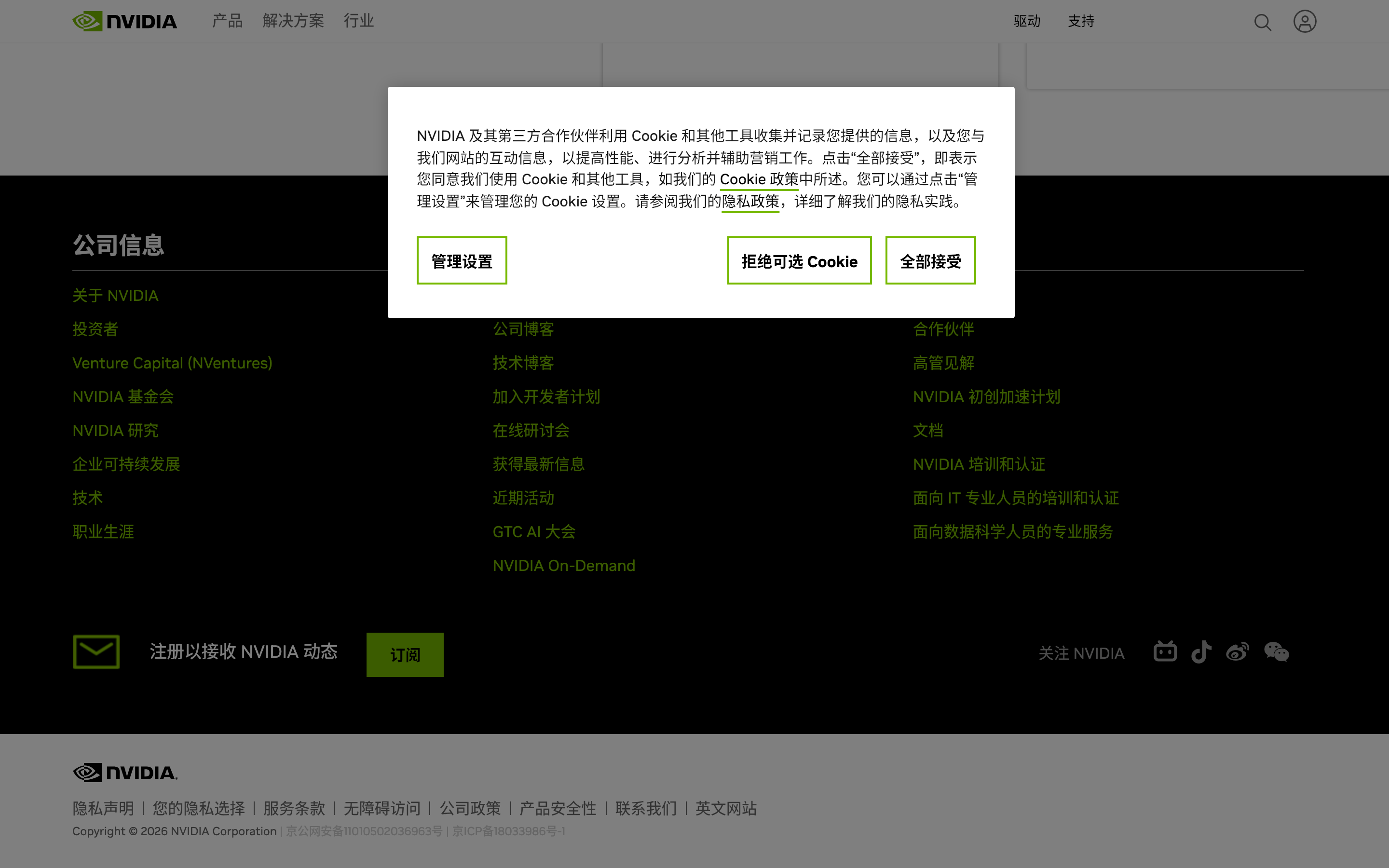The image size is (1389, 868).
Task: Open the 隐私声明 footer link
Action: [103, 808]
